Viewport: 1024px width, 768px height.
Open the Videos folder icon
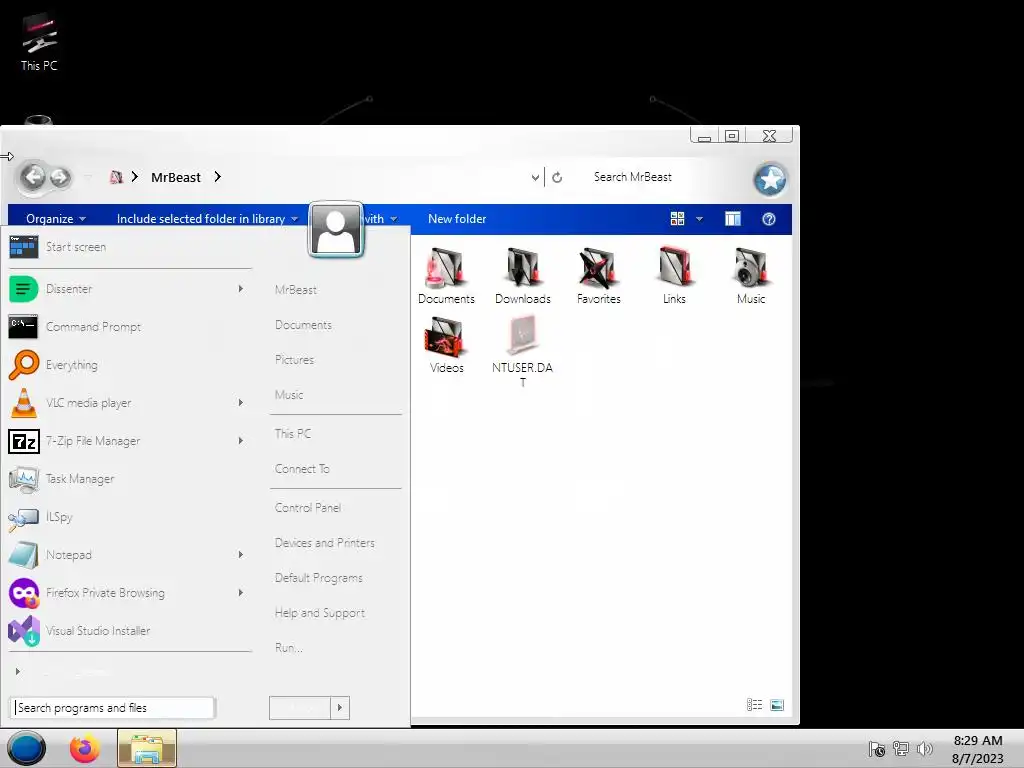[x=446, y=345]
